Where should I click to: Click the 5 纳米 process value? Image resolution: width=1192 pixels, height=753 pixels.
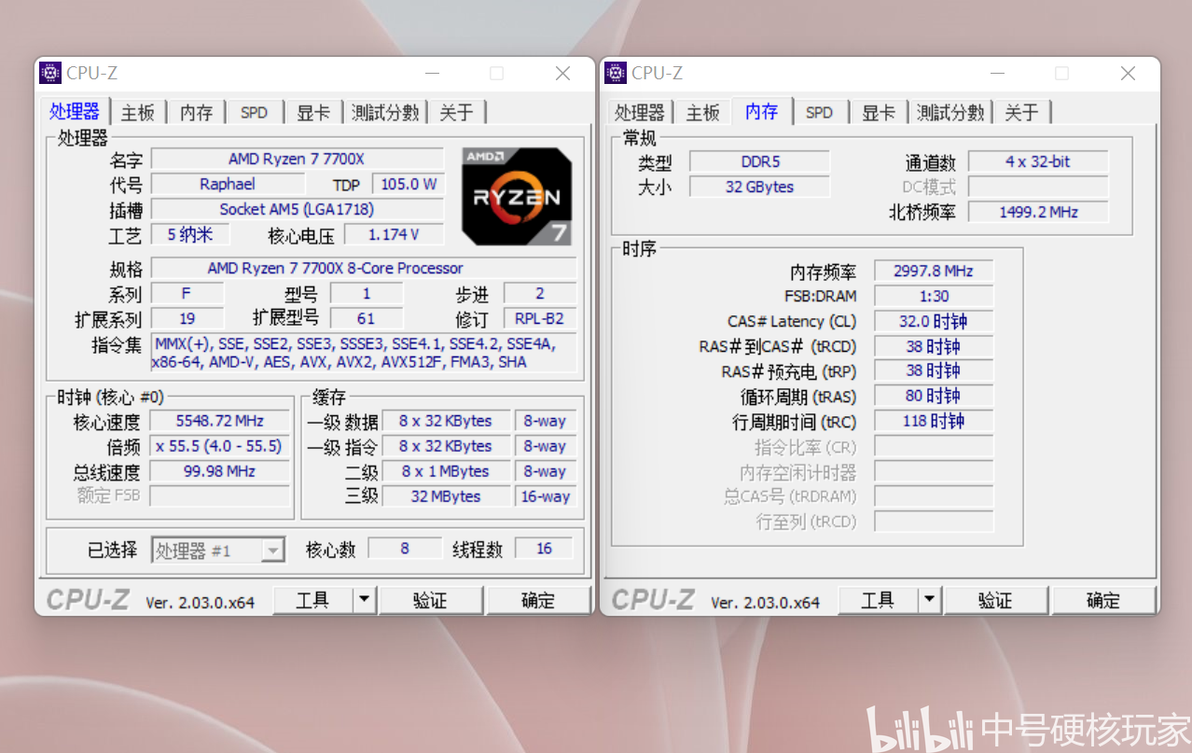(189, 235)
